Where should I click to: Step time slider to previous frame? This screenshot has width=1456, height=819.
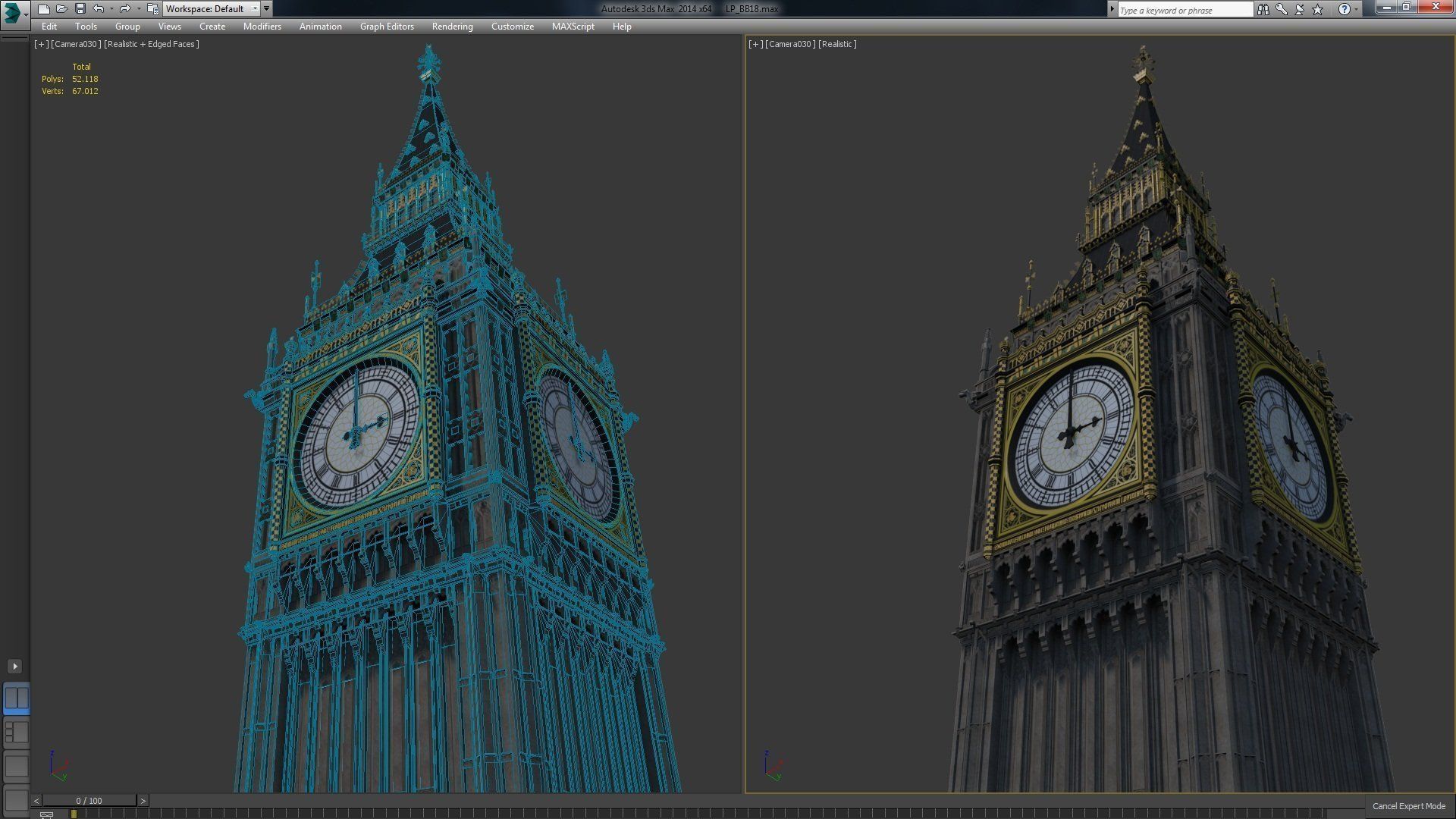click(36, 801)
